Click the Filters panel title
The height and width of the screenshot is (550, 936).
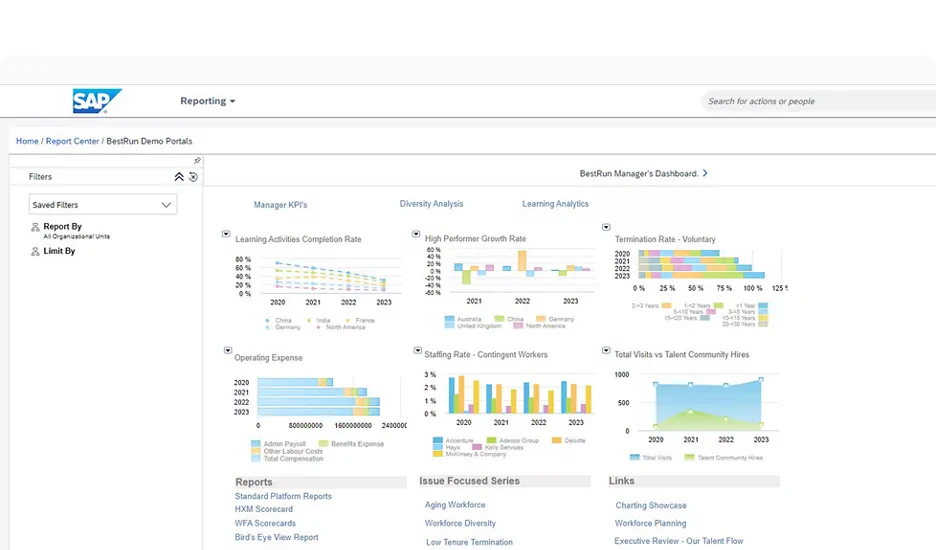40,177
